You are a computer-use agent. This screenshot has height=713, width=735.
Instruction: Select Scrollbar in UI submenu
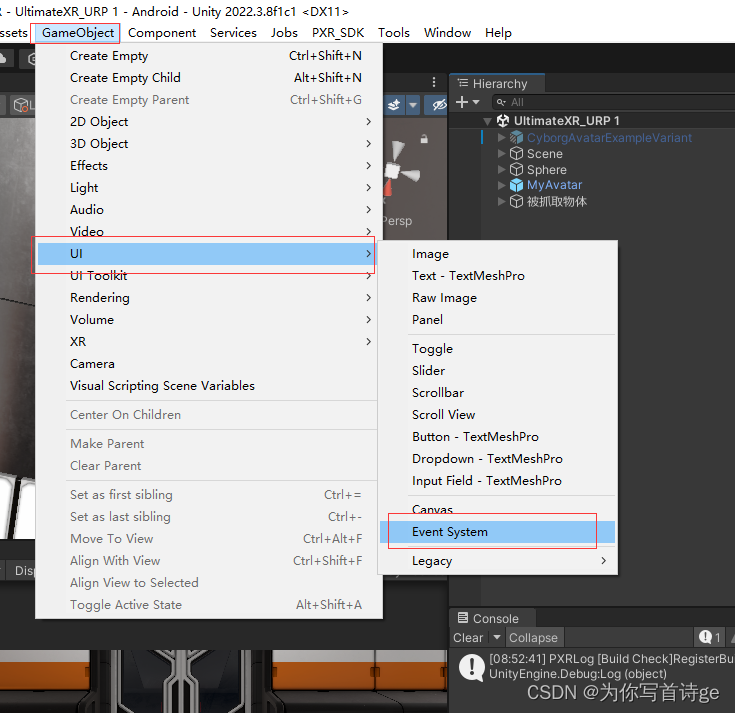click(497, 393)
